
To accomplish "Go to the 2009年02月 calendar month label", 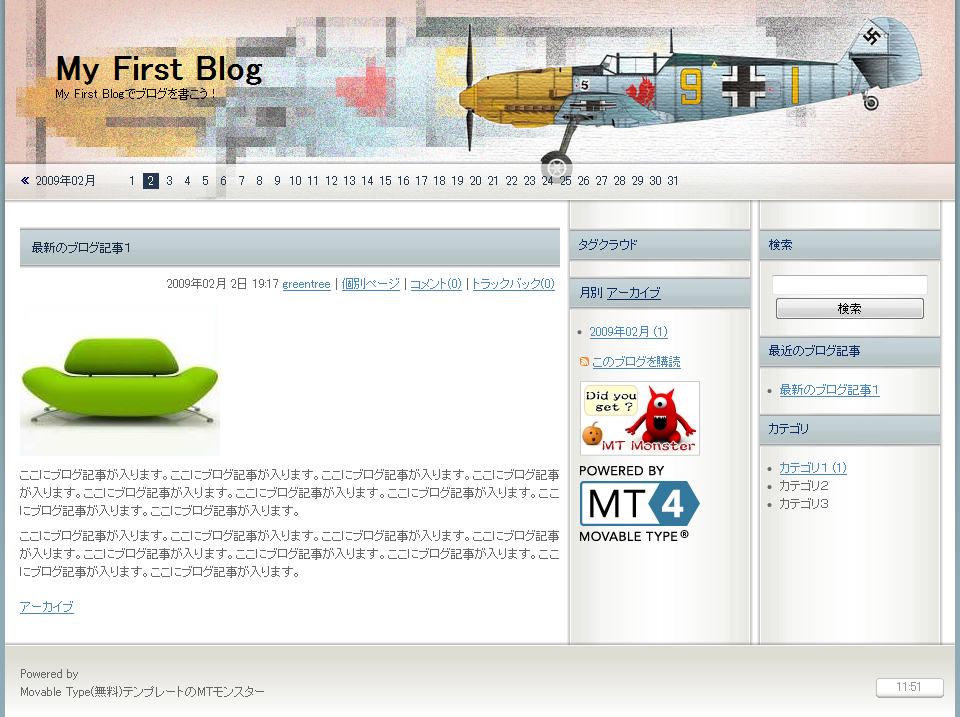I will click(x=66, y=181).
